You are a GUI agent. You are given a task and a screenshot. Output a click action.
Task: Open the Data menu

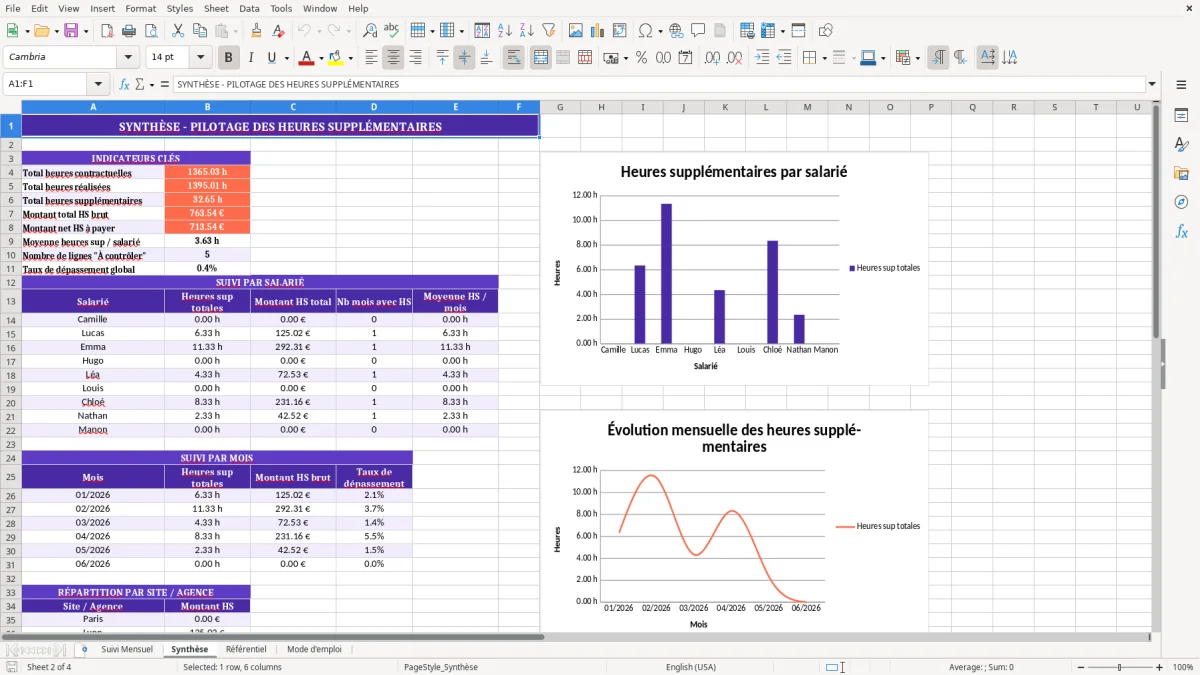pos(249,8)
